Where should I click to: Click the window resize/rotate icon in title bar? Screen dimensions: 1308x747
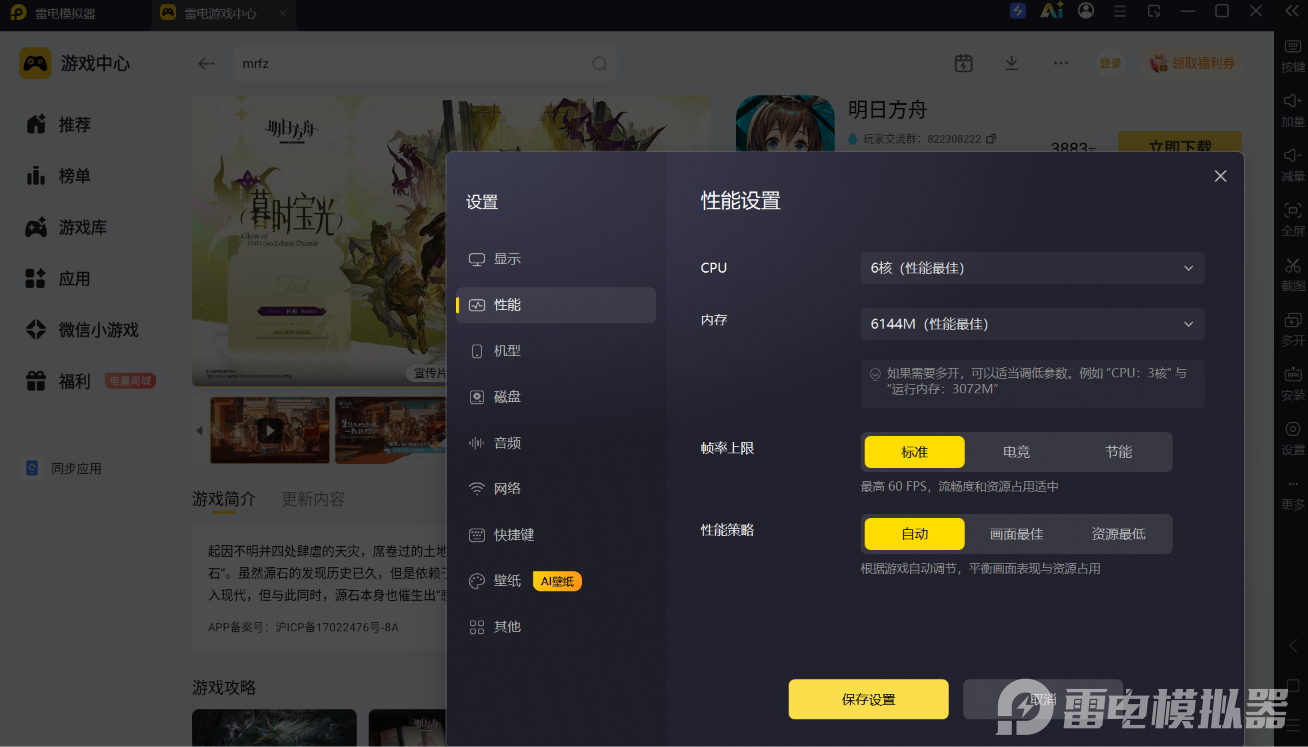[1154, 11]
